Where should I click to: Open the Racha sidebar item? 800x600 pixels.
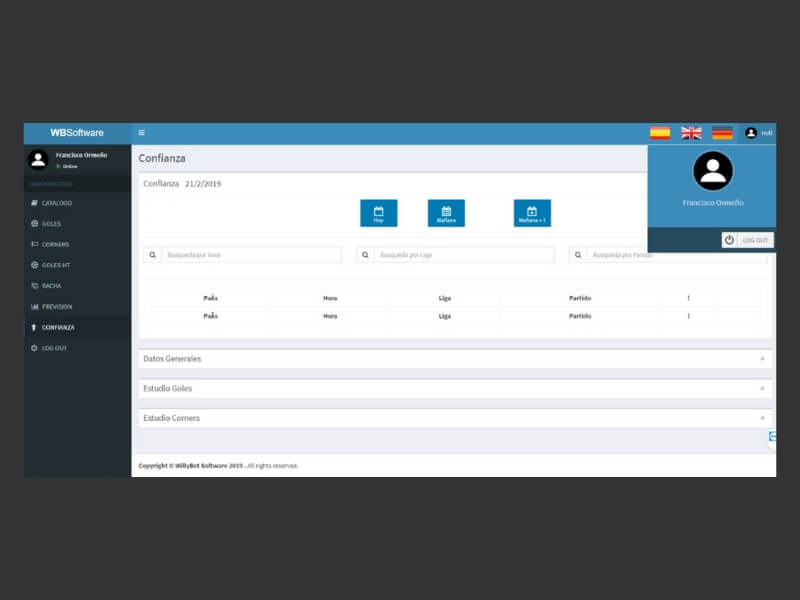(51, 286)
